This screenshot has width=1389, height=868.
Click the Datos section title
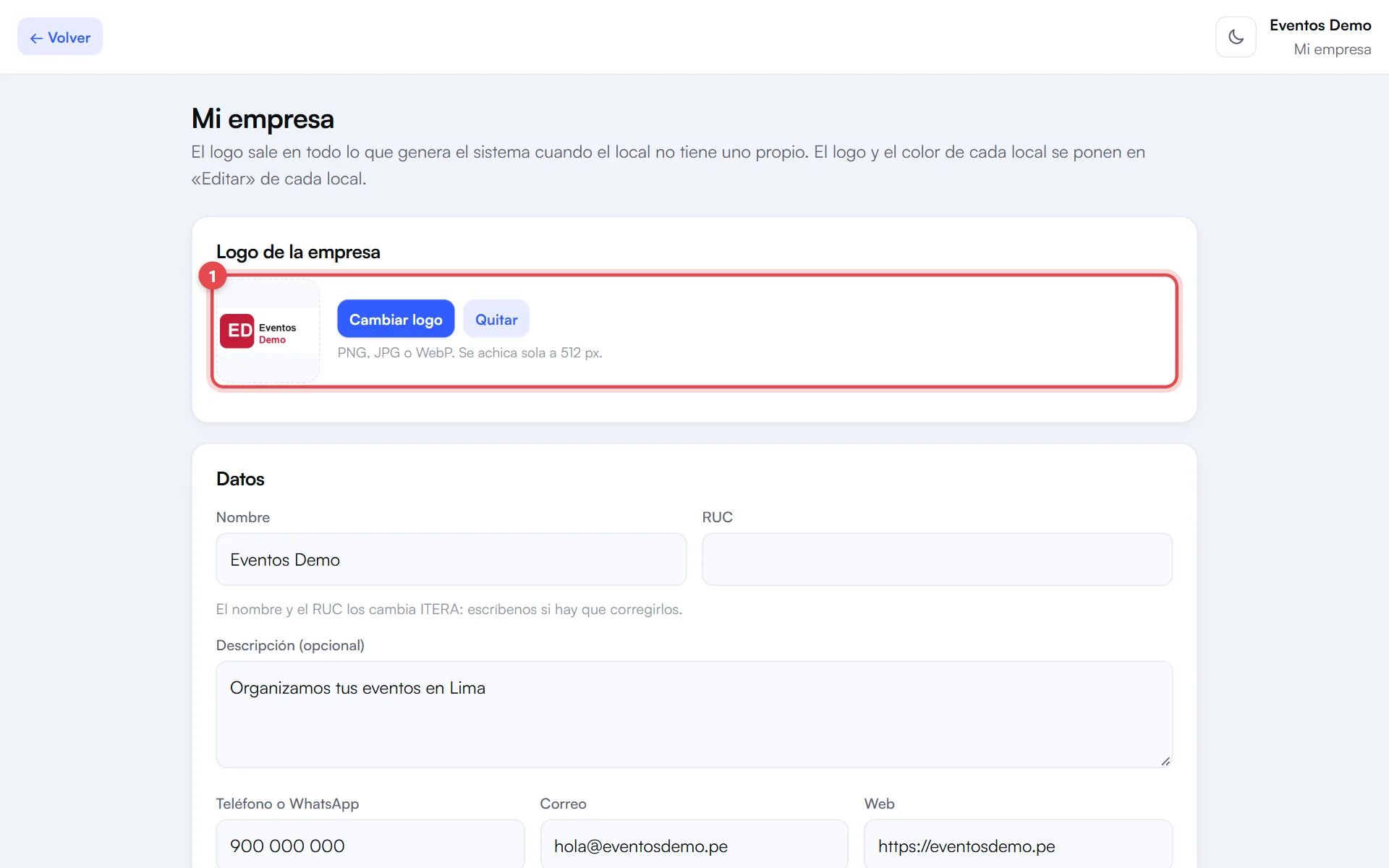(x=240, y=479)
